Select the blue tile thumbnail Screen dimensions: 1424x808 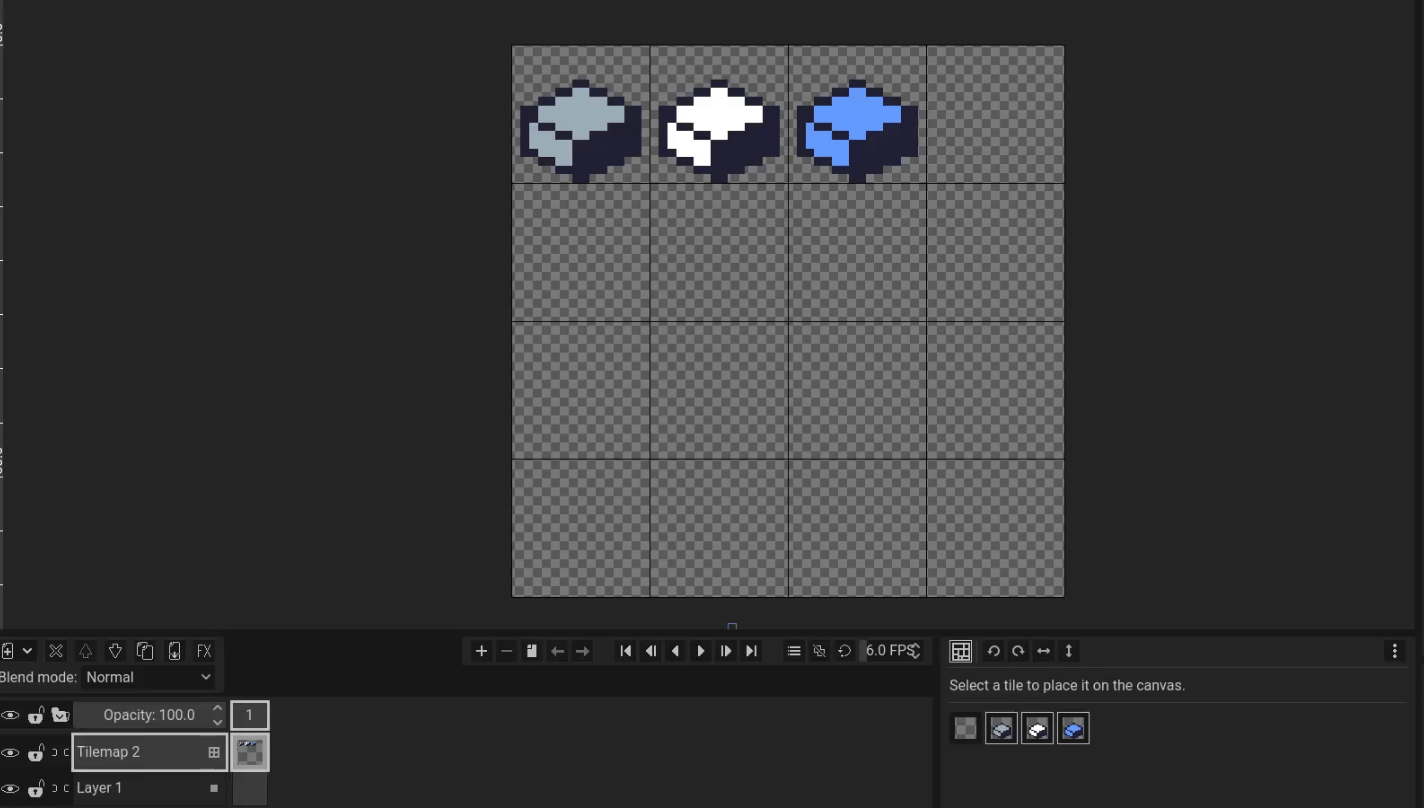click(1072, 728)
